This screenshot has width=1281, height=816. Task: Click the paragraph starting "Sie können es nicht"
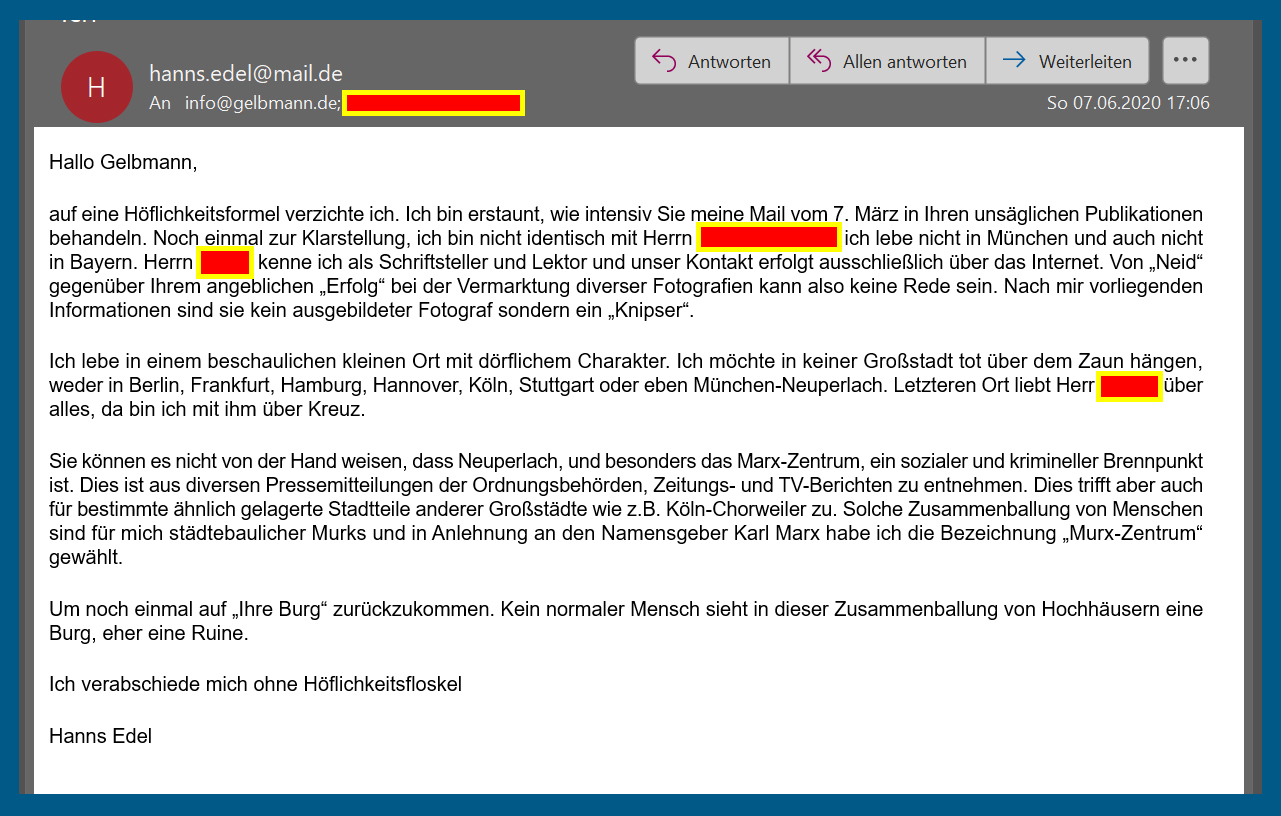(x=625, y=509)
